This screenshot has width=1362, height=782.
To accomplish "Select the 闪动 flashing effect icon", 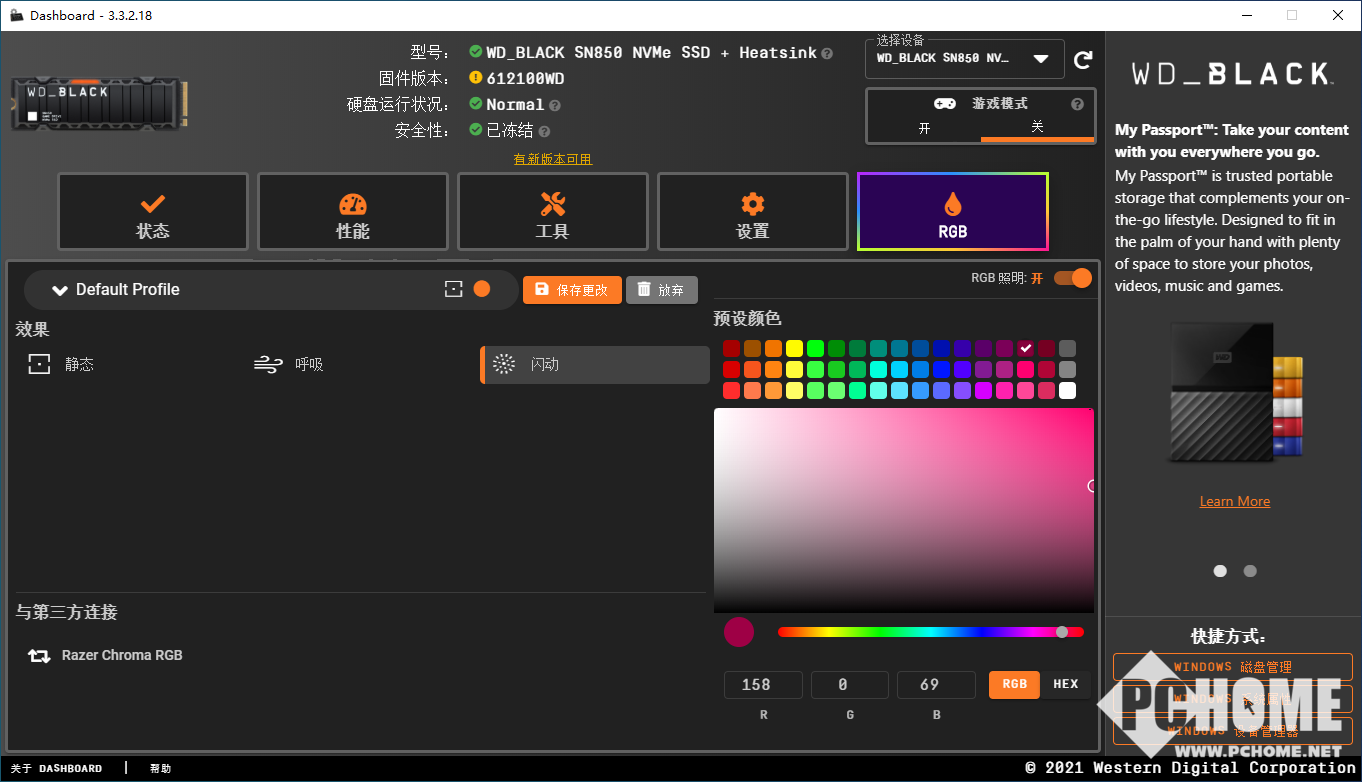I will 504,364.
